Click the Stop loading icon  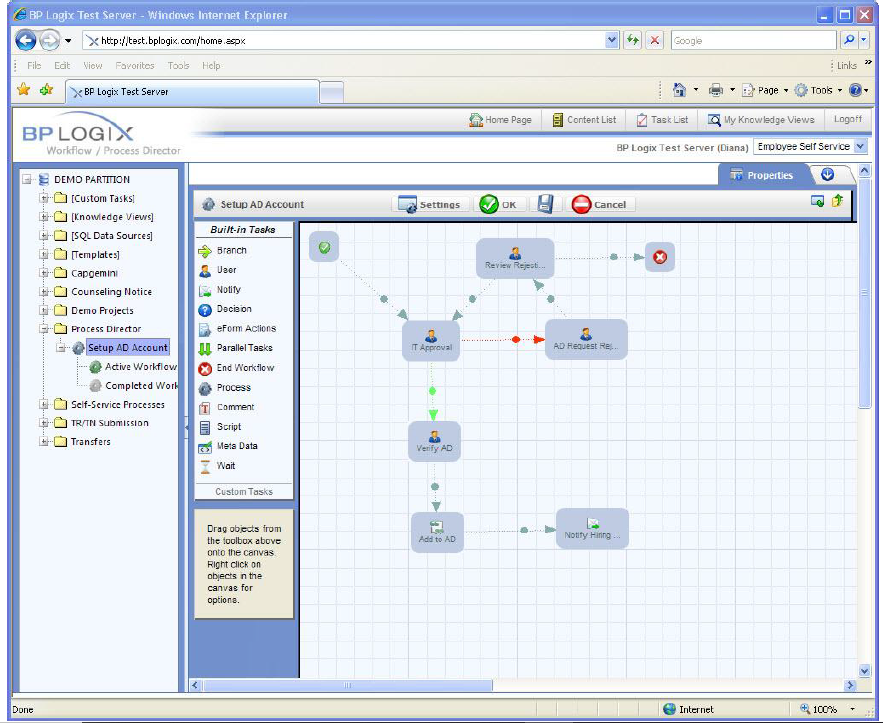tap(654, 41)
